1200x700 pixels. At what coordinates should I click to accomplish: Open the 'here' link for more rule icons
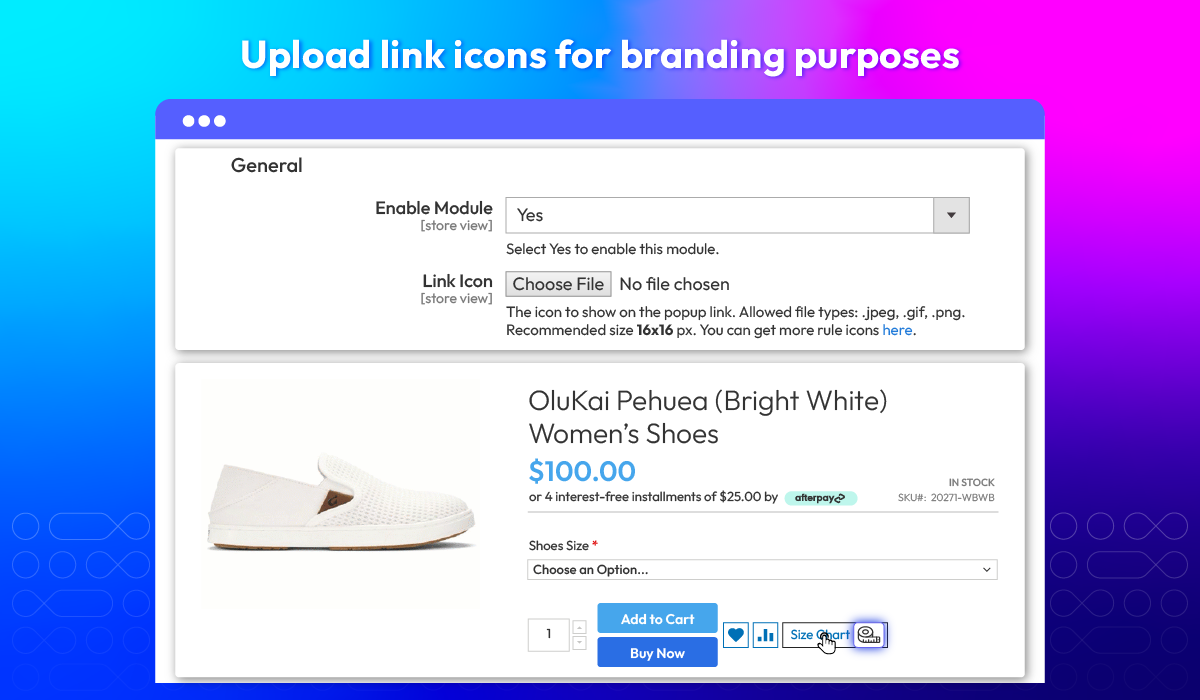point(897,330)
